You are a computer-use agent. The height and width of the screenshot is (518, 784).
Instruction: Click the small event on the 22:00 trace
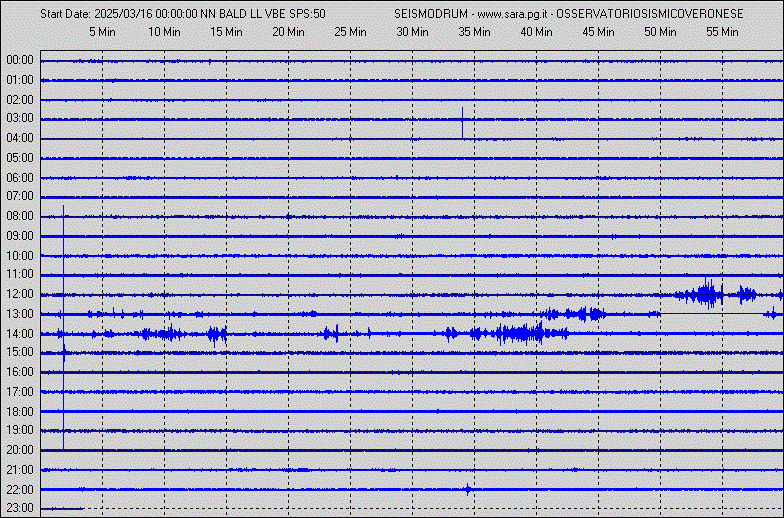[x=468, y=489]
